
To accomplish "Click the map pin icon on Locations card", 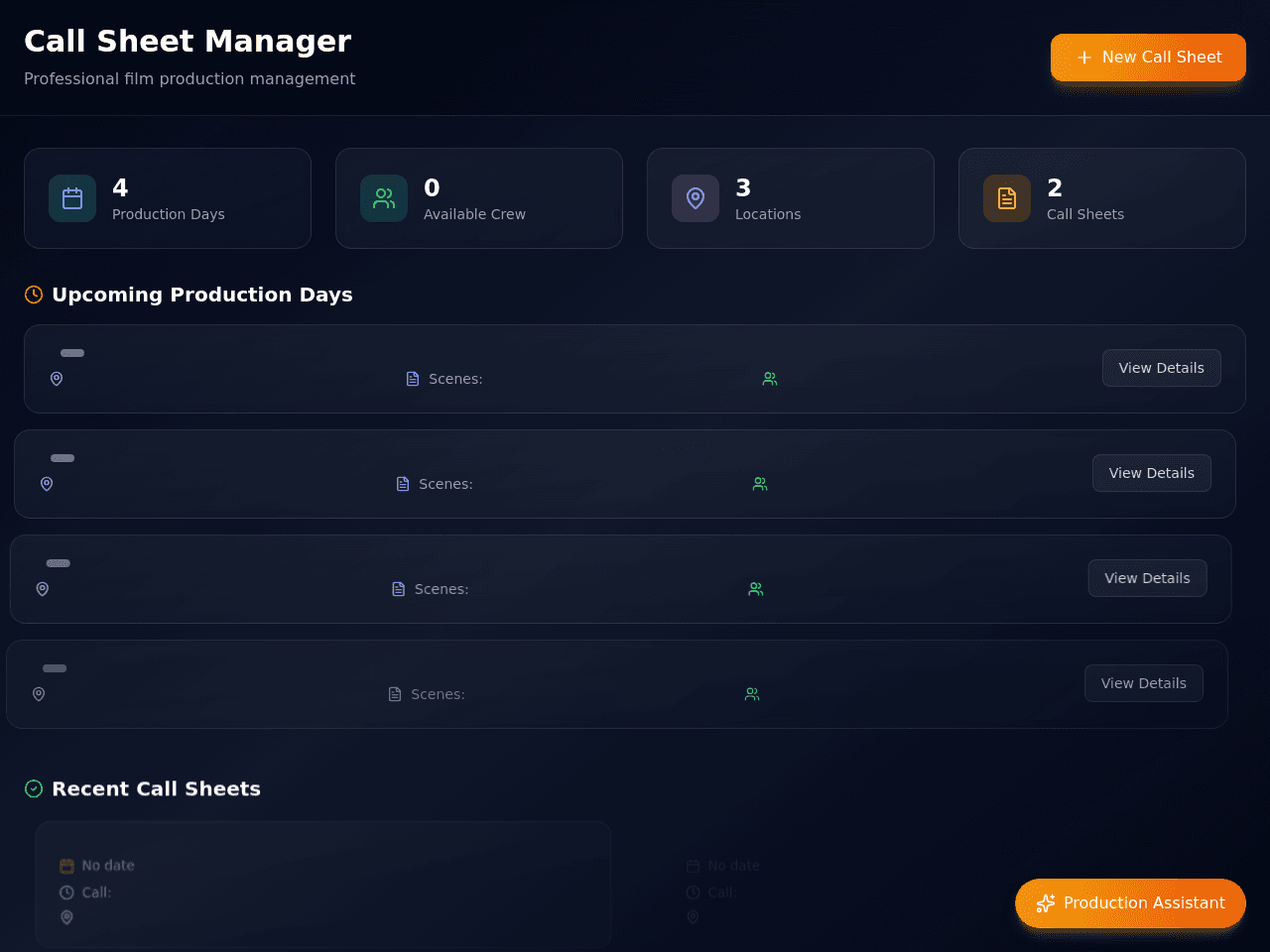I will [x=696, y=198].
